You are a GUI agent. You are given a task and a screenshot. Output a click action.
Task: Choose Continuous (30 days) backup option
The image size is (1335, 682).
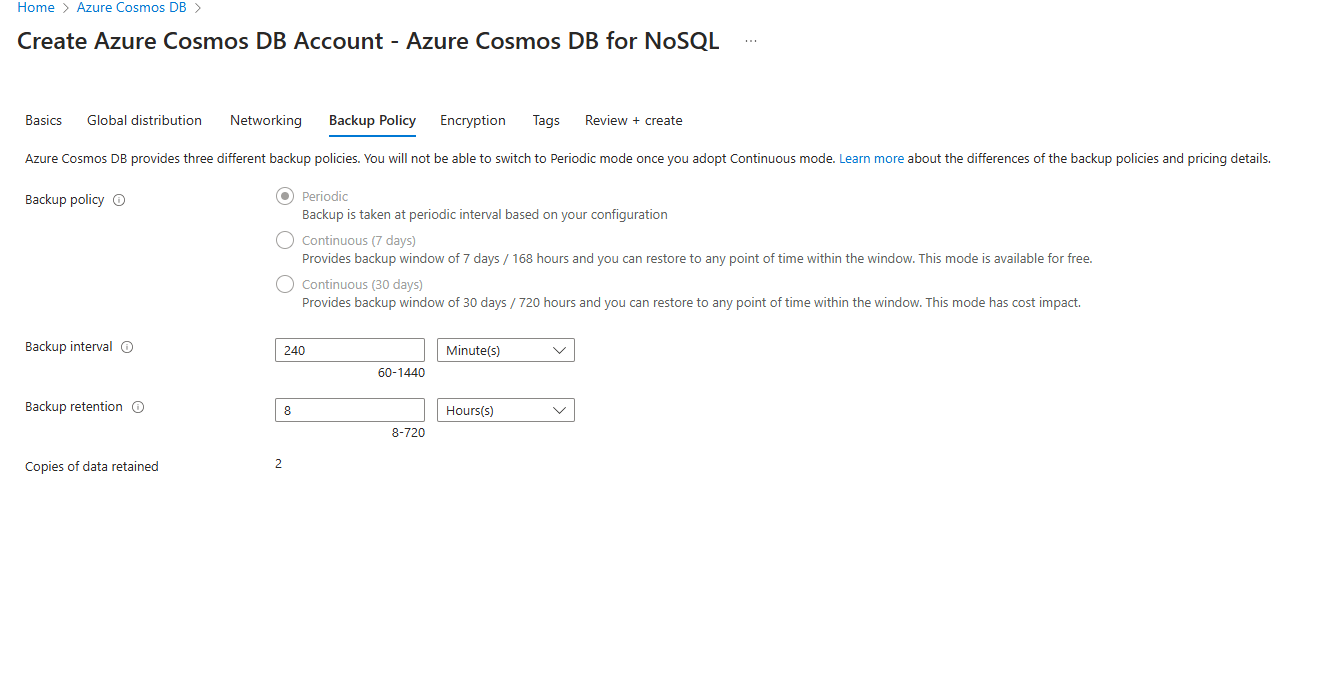pos(285,284)
